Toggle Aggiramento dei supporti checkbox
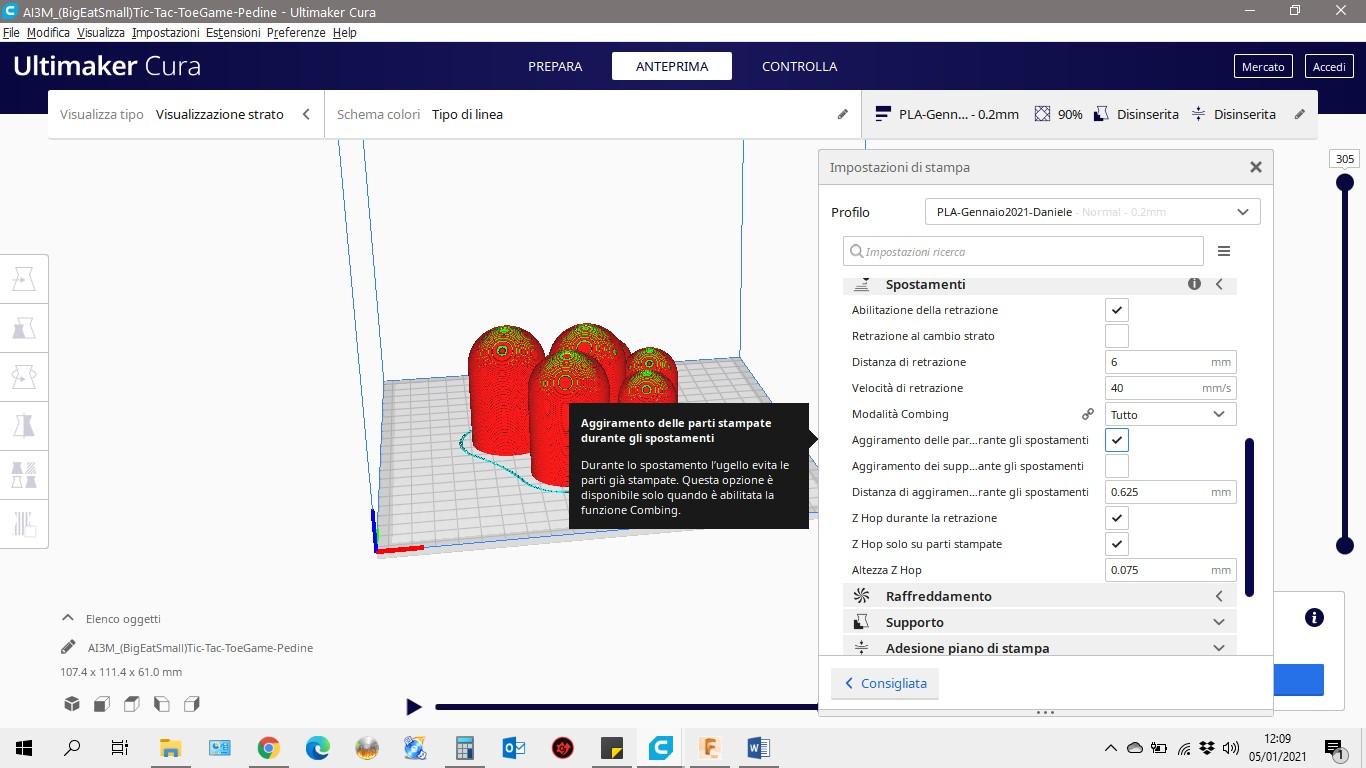 [1117, 466]
